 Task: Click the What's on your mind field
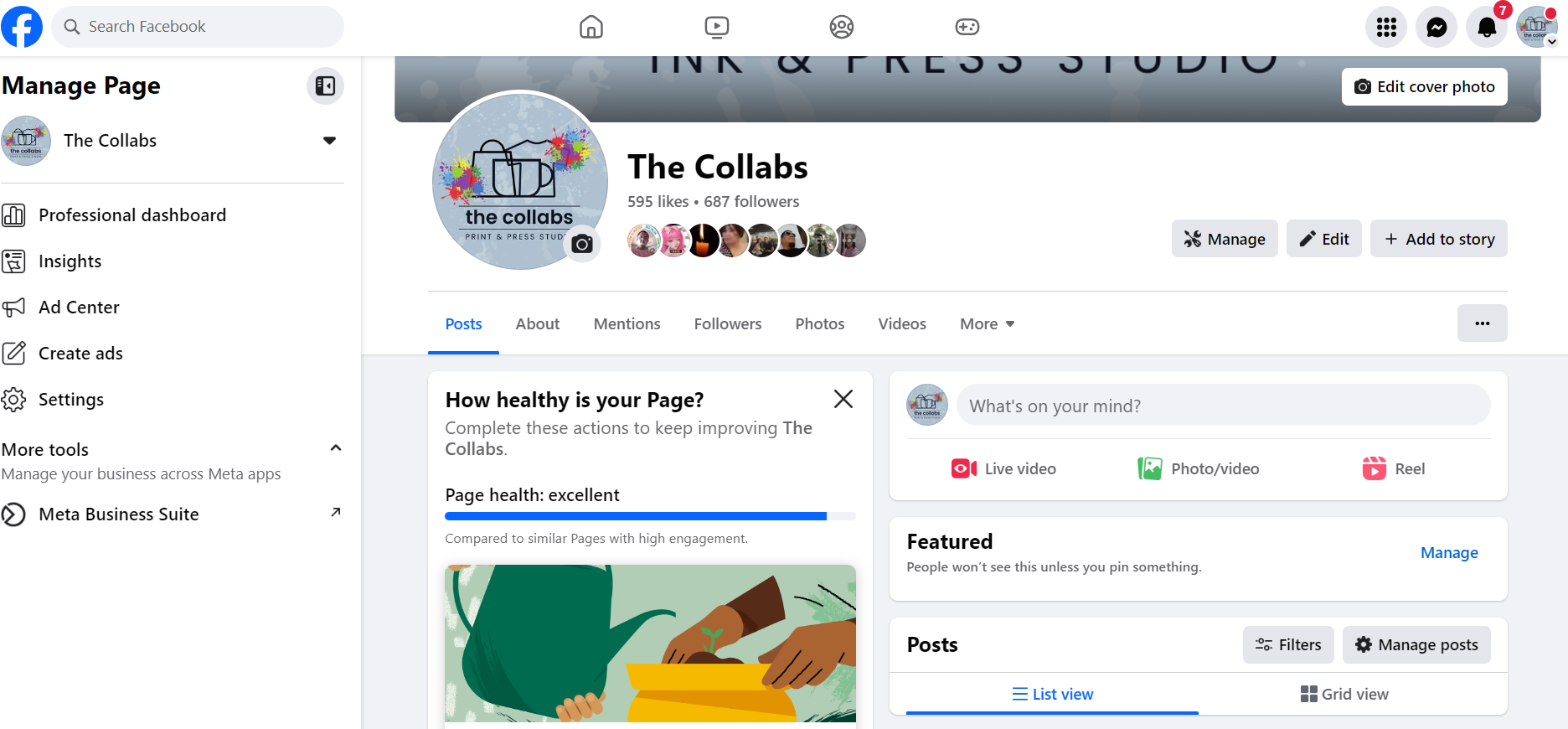pyautogui.click(x=1224, y=406)
